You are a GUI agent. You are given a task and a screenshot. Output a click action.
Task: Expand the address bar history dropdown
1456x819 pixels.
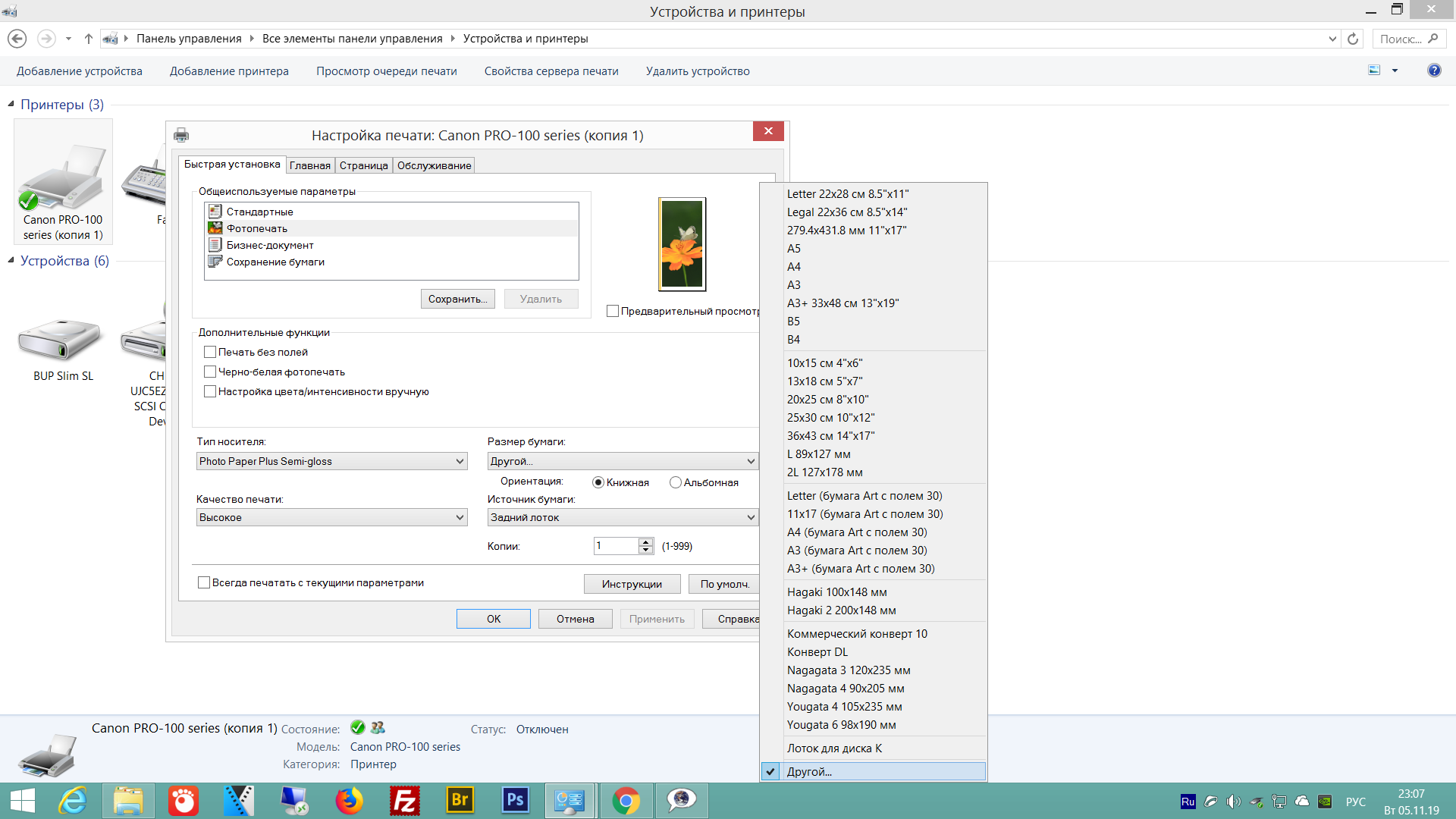tap(1332, 39)
